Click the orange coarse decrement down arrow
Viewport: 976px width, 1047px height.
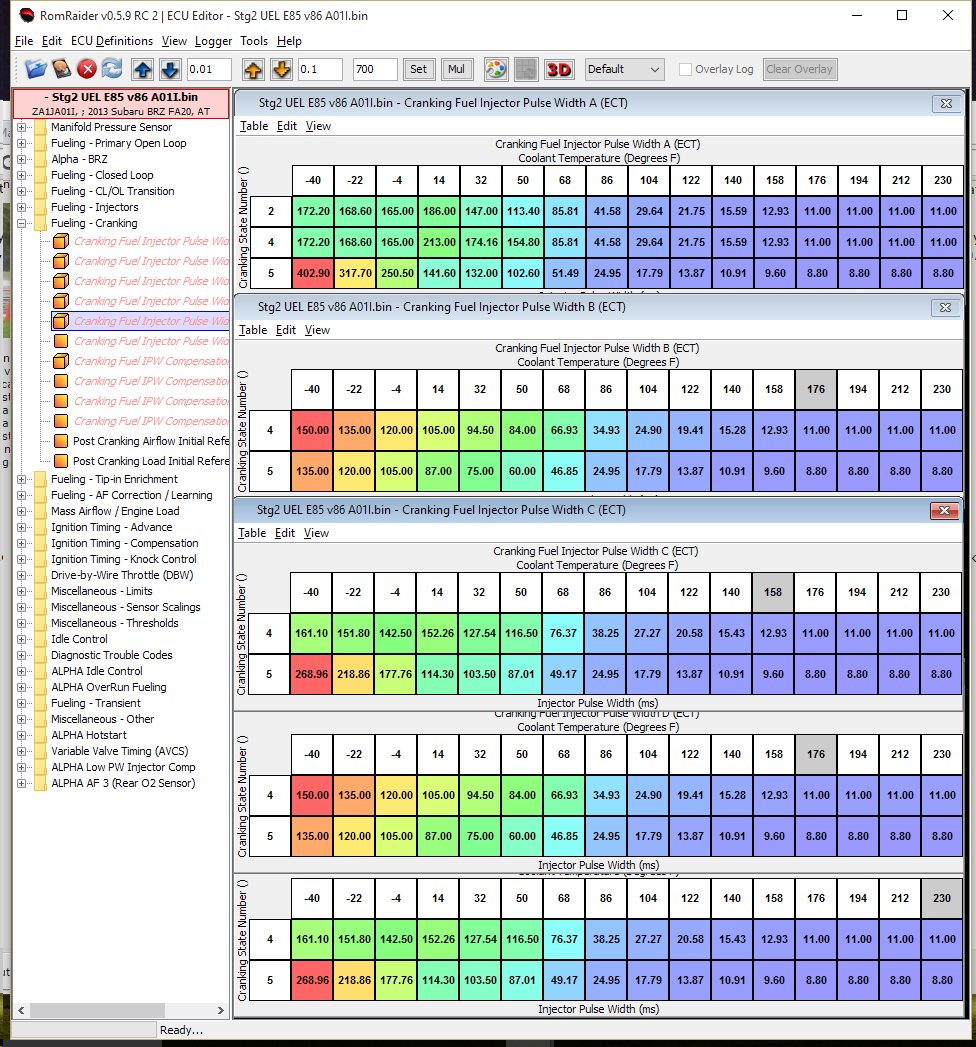[x=281, y=69]
